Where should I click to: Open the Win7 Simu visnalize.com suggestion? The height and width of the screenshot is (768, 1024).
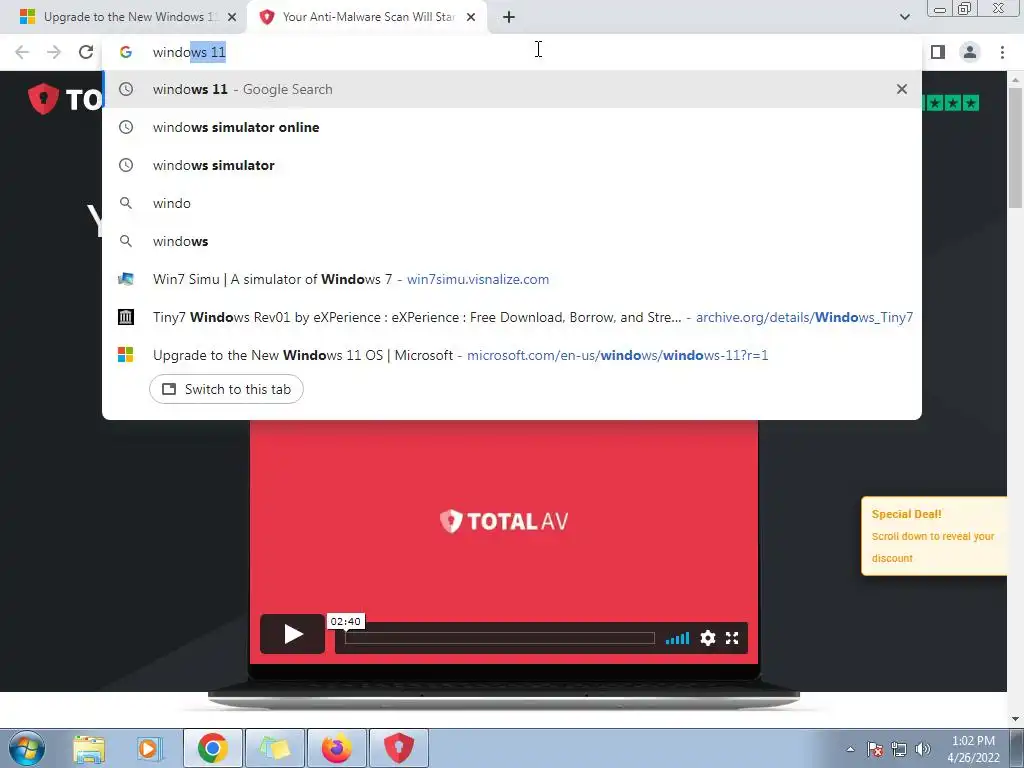tap(512, 279)
